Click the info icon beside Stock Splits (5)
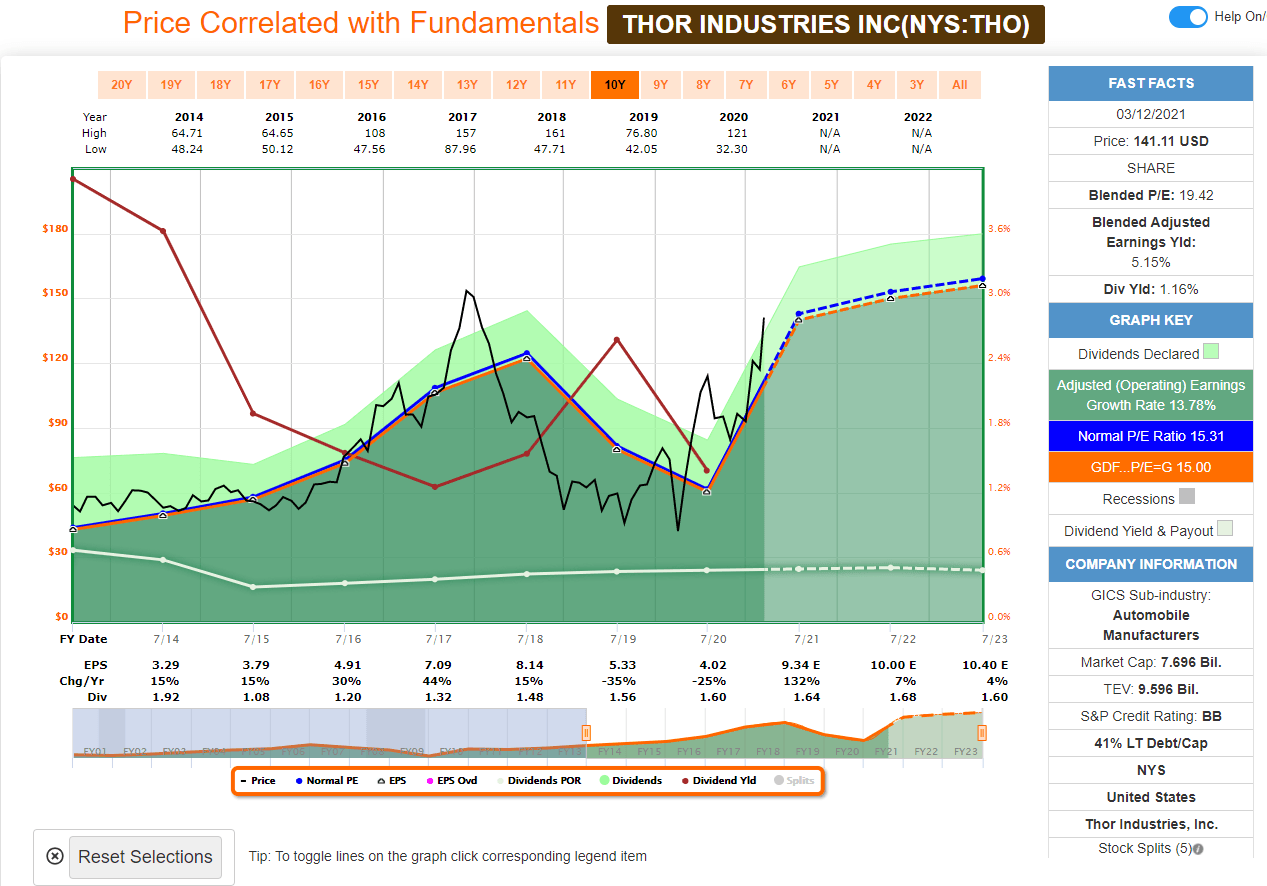This screenshot has width=1267, height=886. point(1197,848)
